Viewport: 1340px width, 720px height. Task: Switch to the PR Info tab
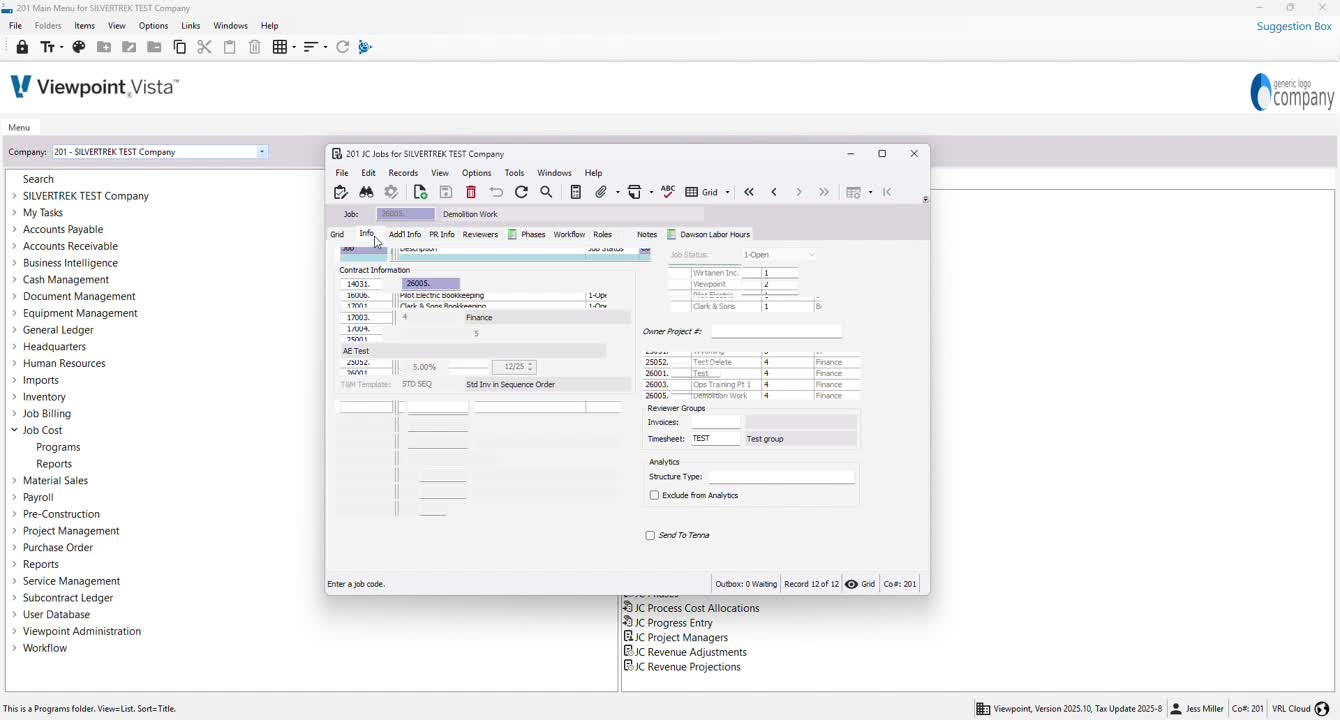tap(442, 235)
